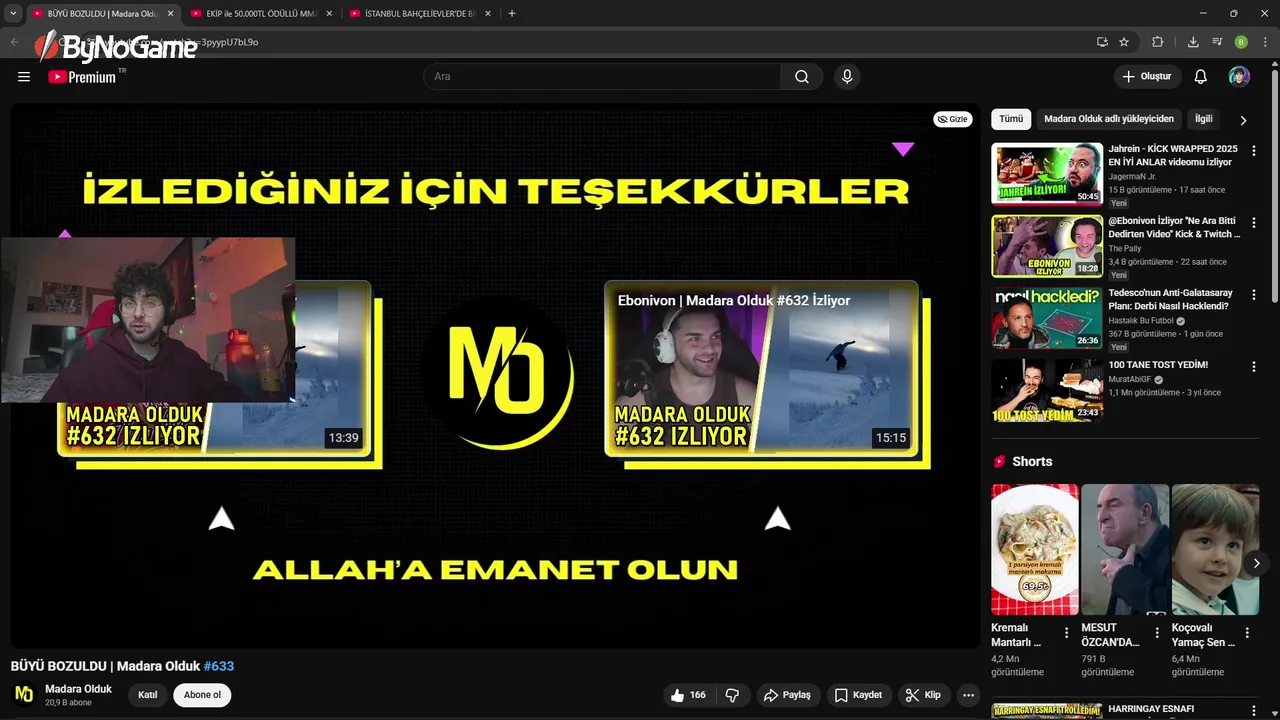
Task: Select the Tümü filter chip
Action: 1011,119
